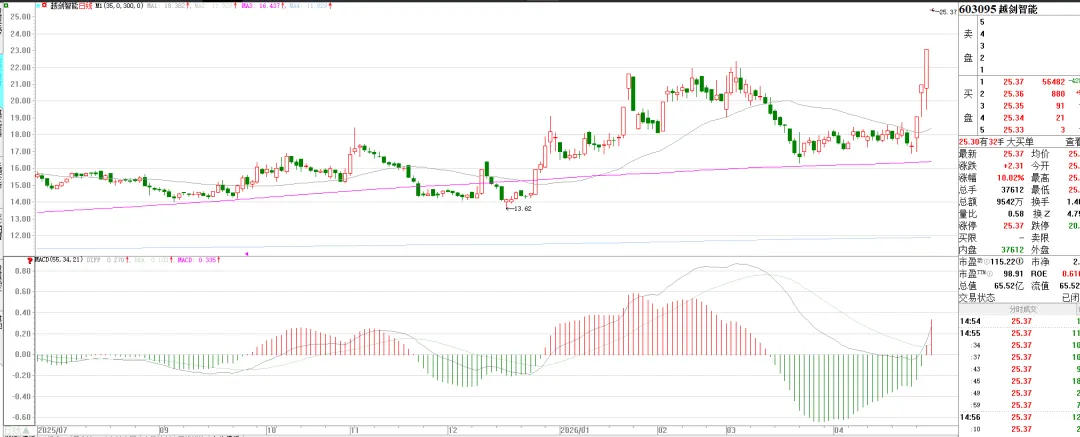Click buy level 4 price 25.34
The width and height of the screenshot is (1080, 437).
pyautogui.click(x=1013, y=117)
